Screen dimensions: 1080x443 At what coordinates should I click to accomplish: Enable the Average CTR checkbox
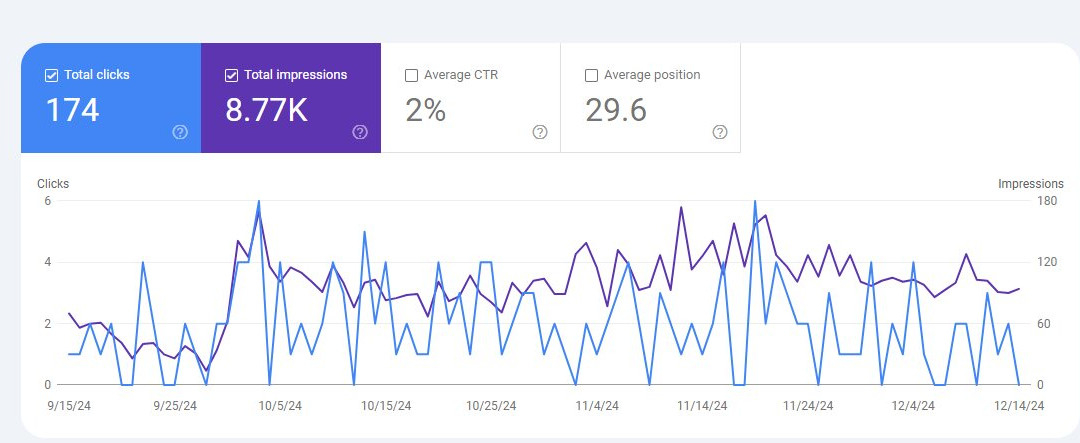[x=411, y=75]
